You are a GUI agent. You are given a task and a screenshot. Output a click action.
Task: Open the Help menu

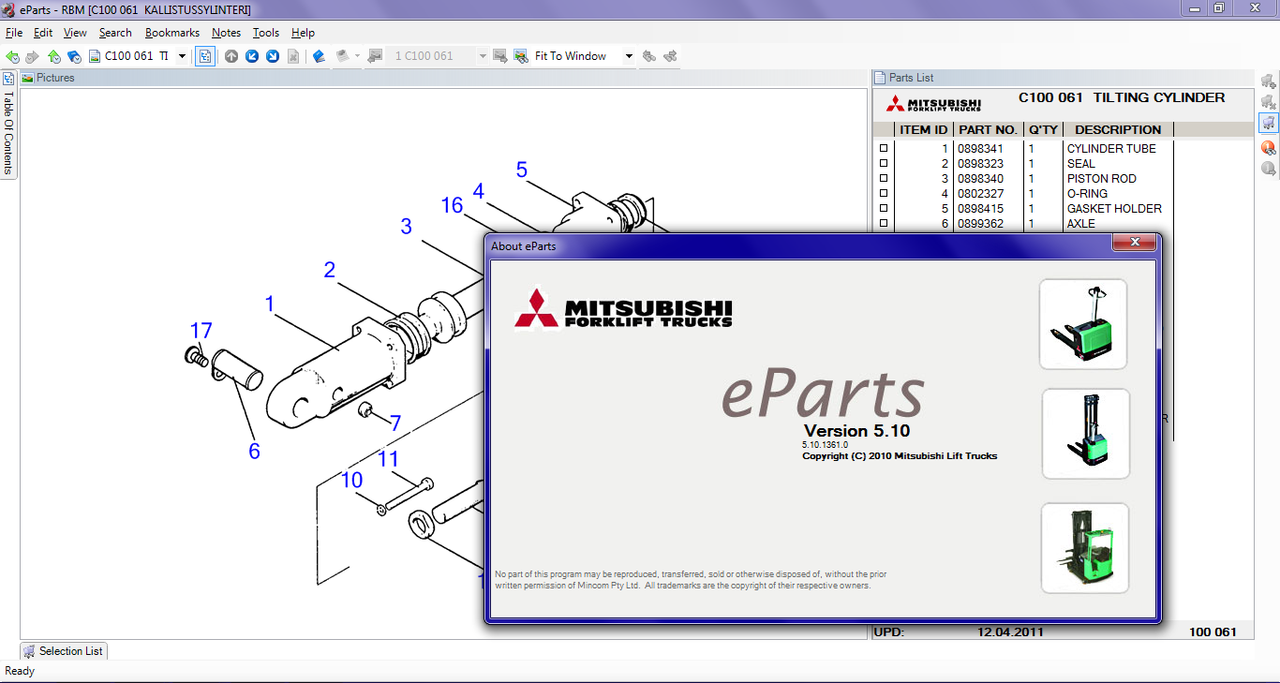click(303, 33)
